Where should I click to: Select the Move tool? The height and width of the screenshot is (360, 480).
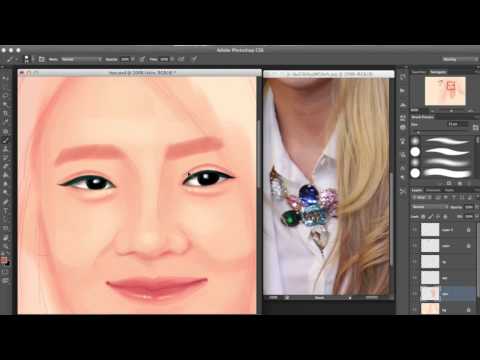pyautogui.click(x=5, y=78)
